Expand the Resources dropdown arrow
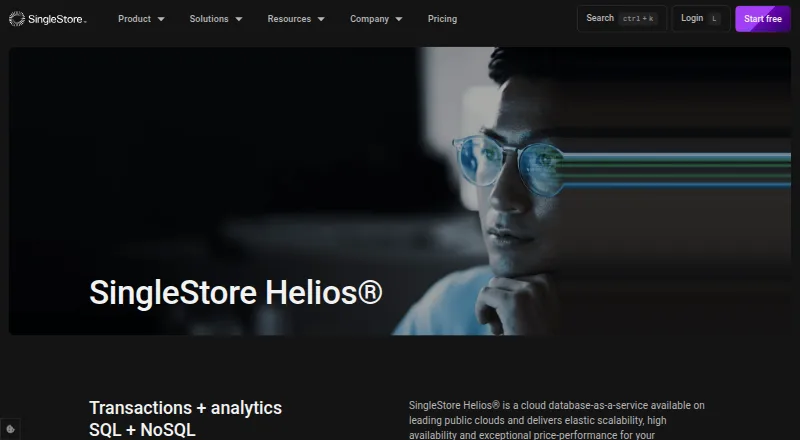Viewport: 800px width, 440px height. click(321, 19)
